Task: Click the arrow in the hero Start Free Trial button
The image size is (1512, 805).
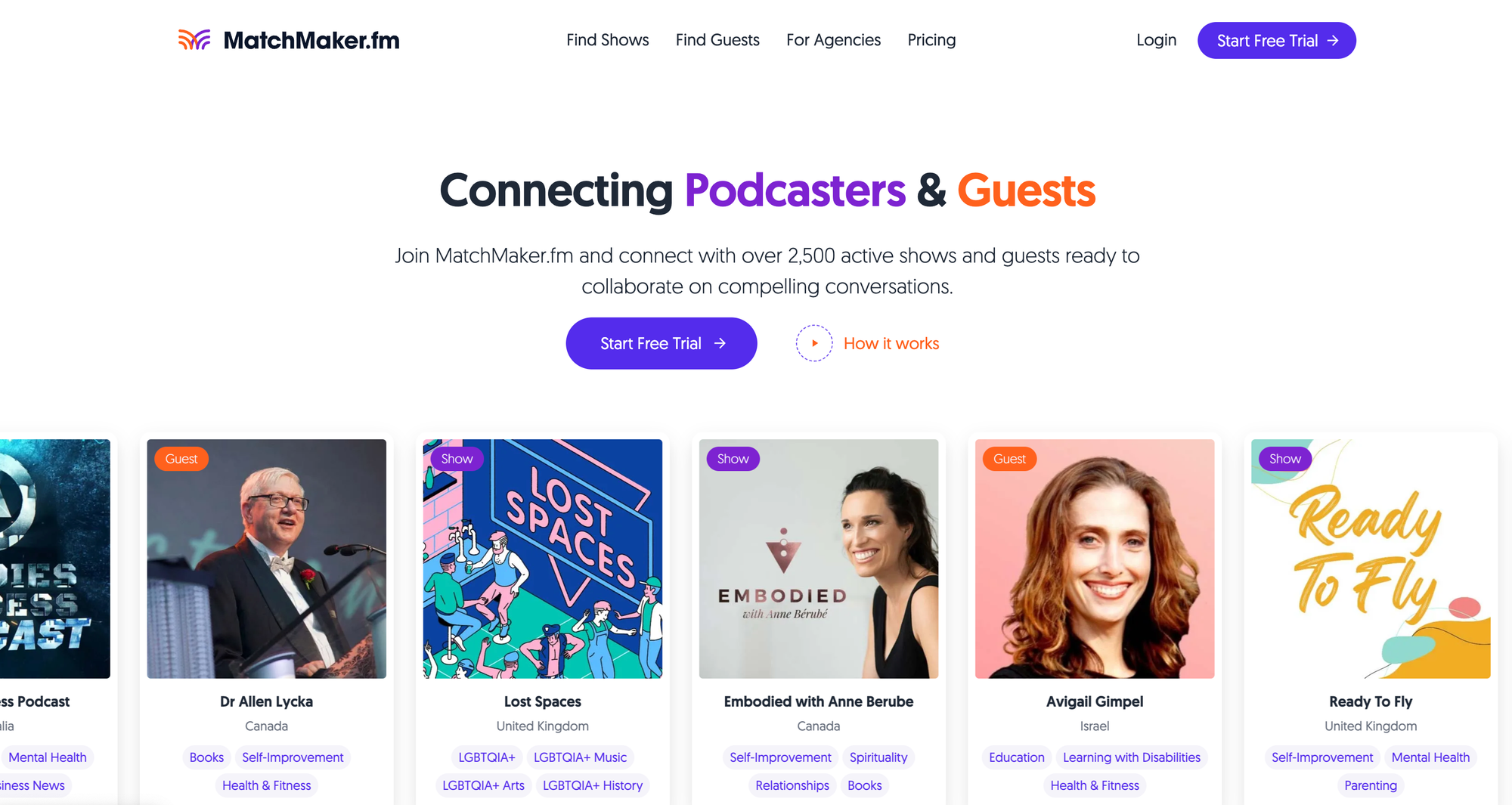Action: [720, 343]
